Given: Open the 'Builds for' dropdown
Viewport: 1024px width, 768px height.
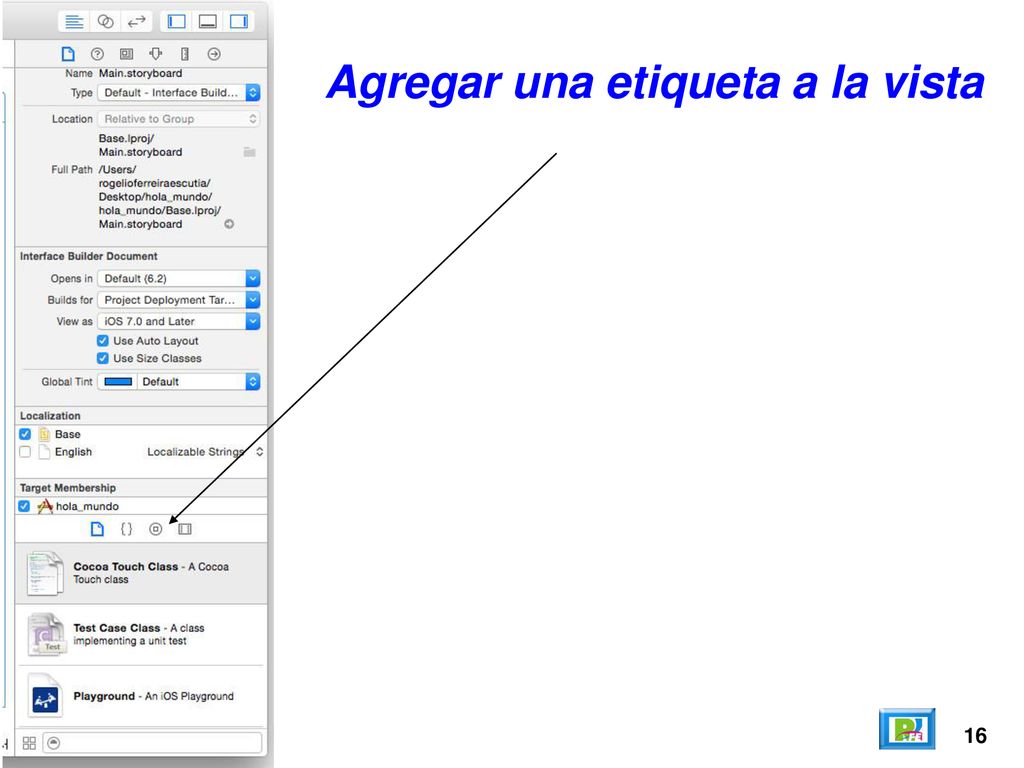Looking at the screenshot, I should click(179, 300).
